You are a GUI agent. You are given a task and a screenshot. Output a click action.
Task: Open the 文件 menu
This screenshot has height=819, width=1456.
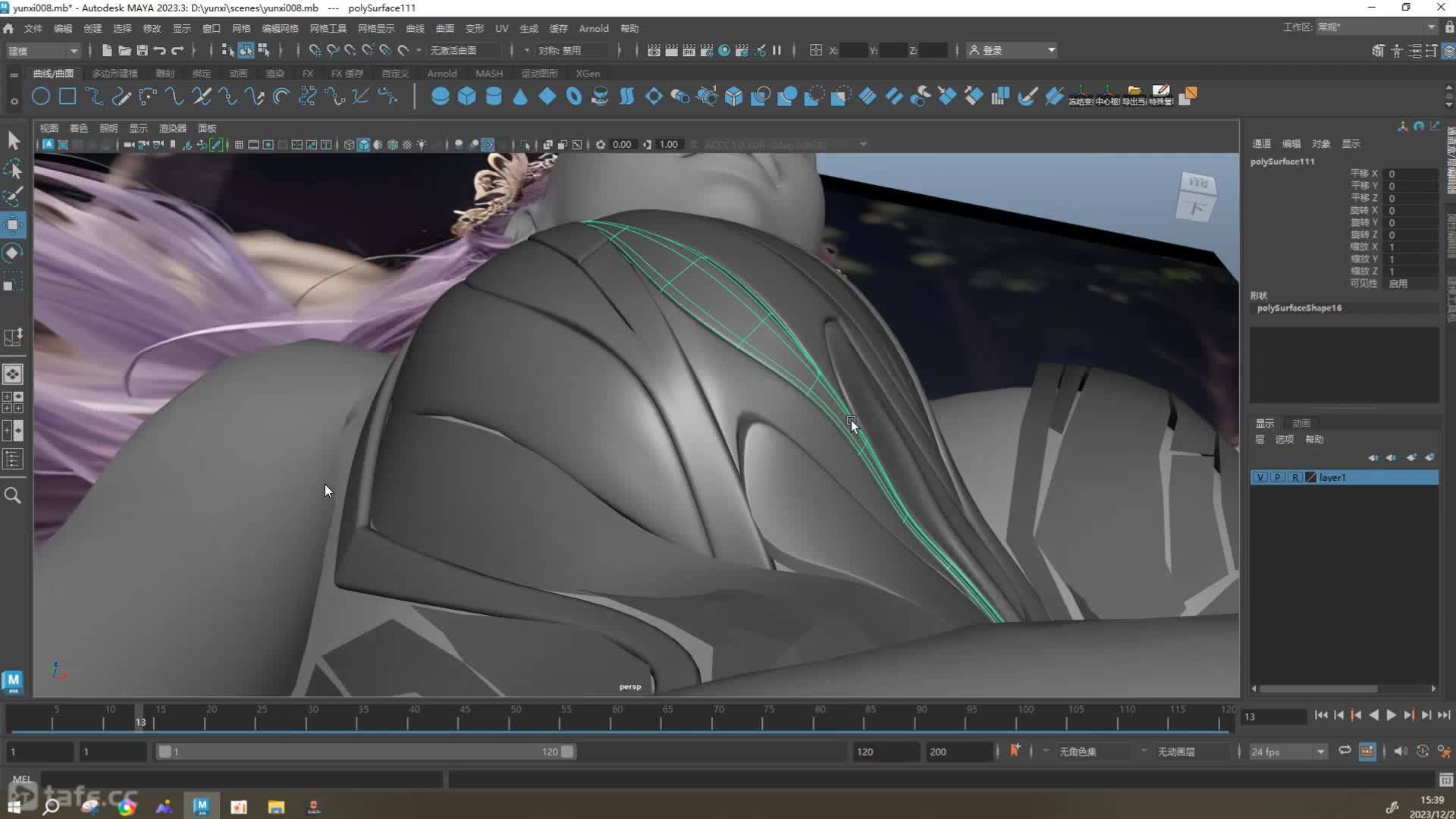[x=33, y=28]
